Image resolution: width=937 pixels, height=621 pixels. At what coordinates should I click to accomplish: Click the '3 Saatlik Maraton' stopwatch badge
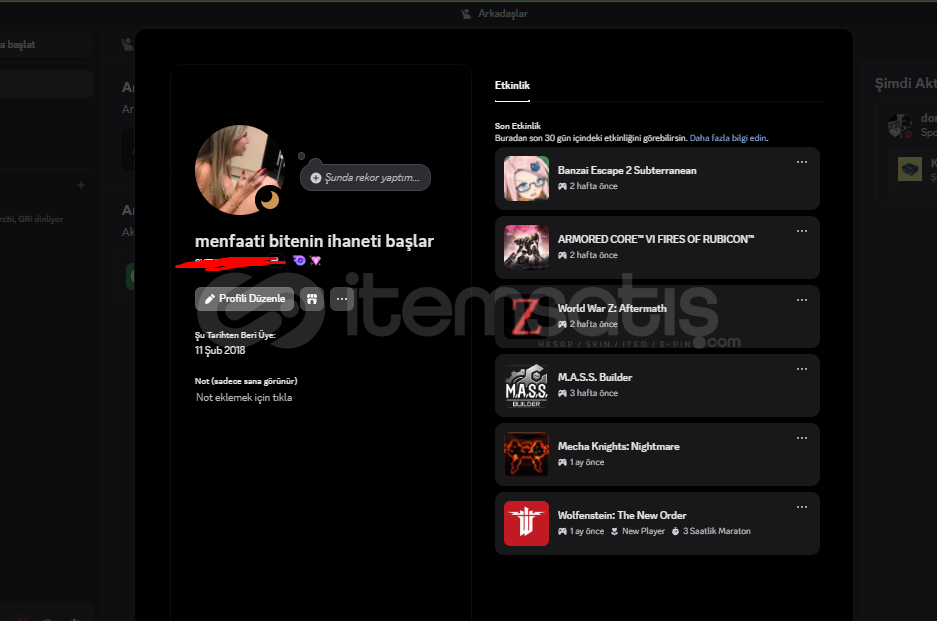[711, 531]
